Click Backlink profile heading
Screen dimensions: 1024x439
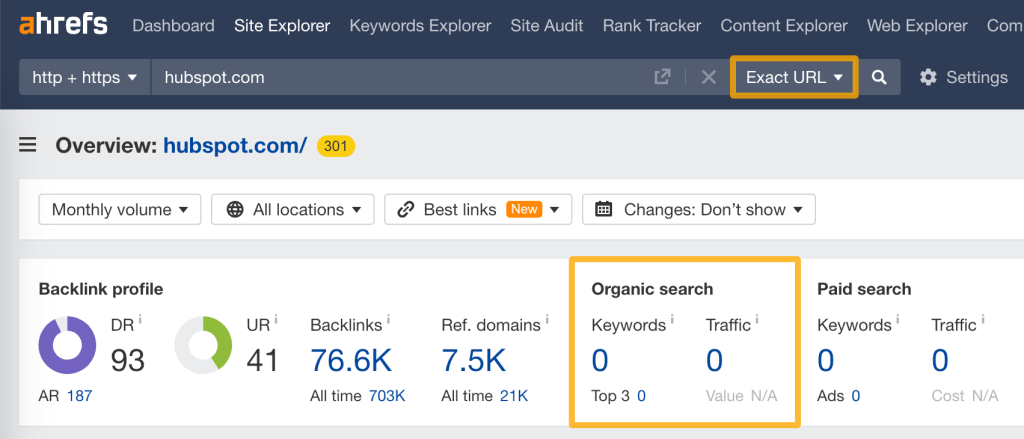(101, 289)
